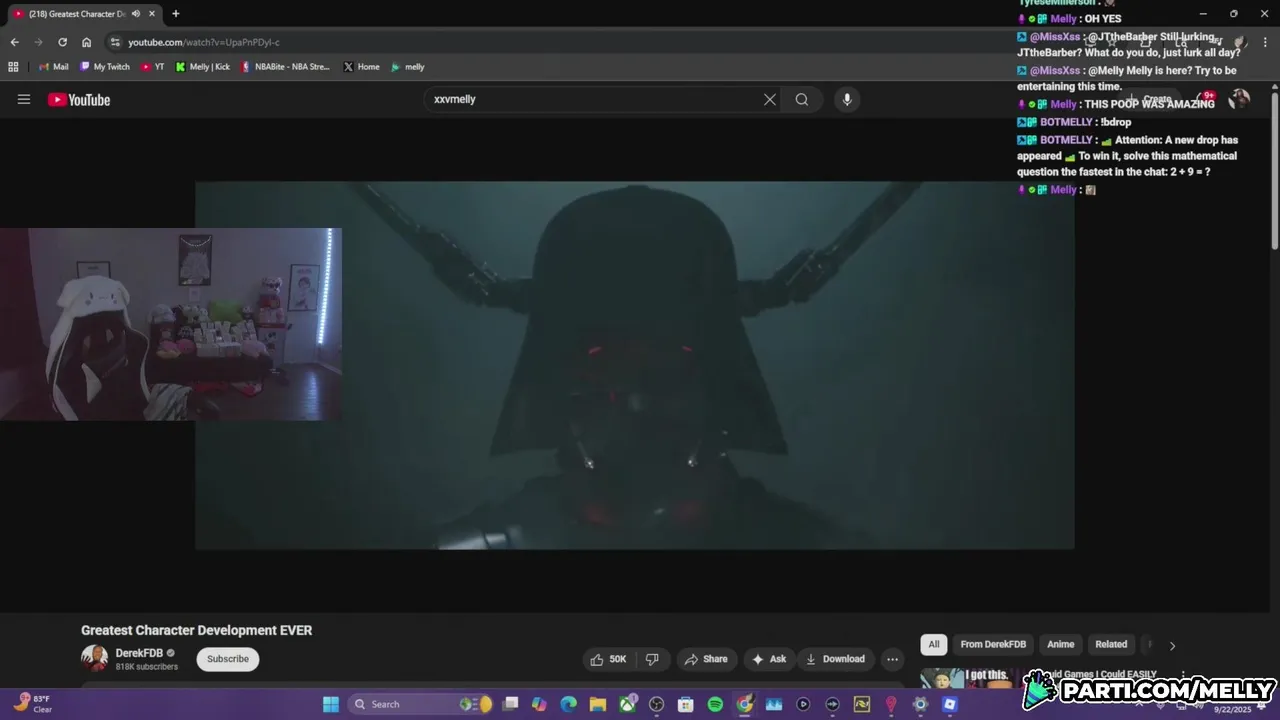This screenshot has width=1280, height=720.
Task: Open the YT bookmark
Action: click(153, 67)
